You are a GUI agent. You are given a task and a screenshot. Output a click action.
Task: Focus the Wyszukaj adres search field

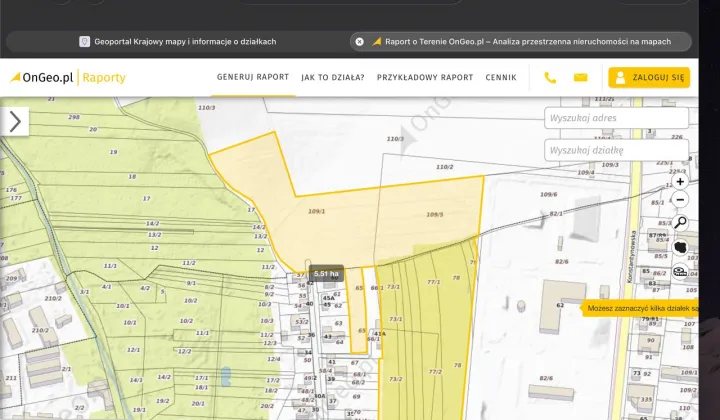pyautogui.click(x=616, y=118)
